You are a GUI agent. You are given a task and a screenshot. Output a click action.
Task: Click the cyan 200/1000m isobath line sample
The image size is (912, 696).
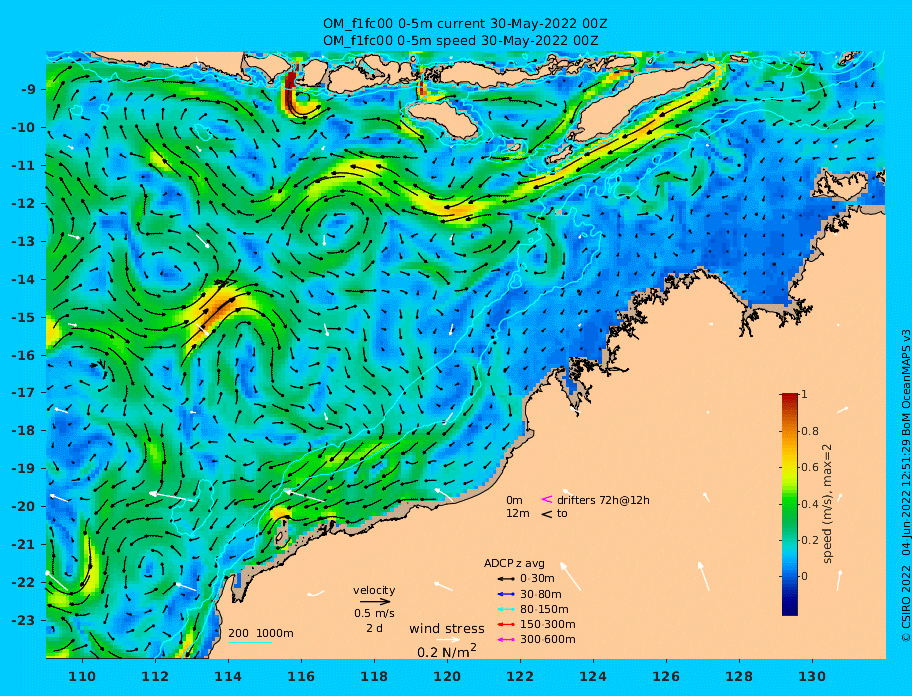(x=250, y=643)
